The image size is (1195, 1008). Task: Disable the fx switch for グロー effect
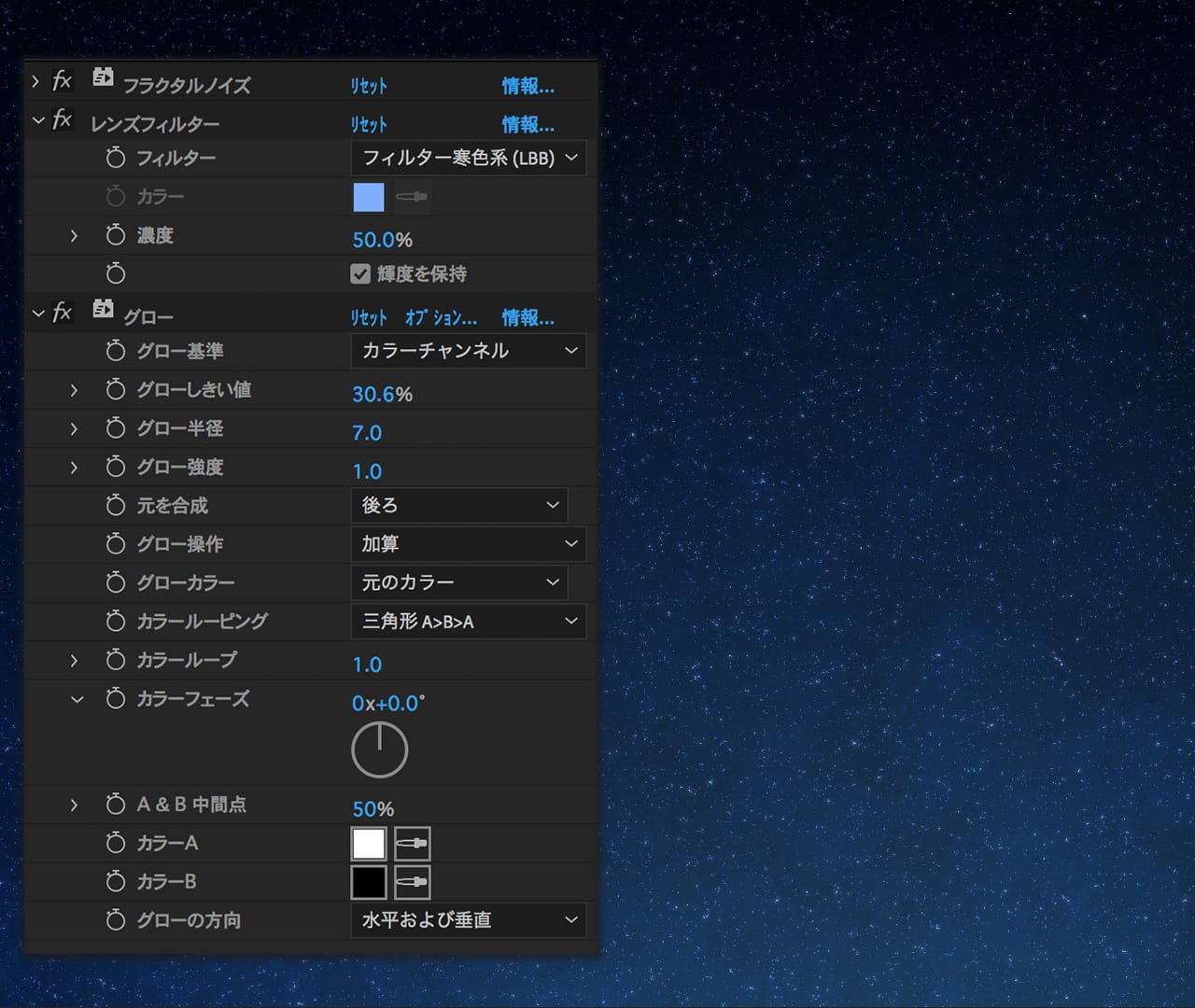62,313
